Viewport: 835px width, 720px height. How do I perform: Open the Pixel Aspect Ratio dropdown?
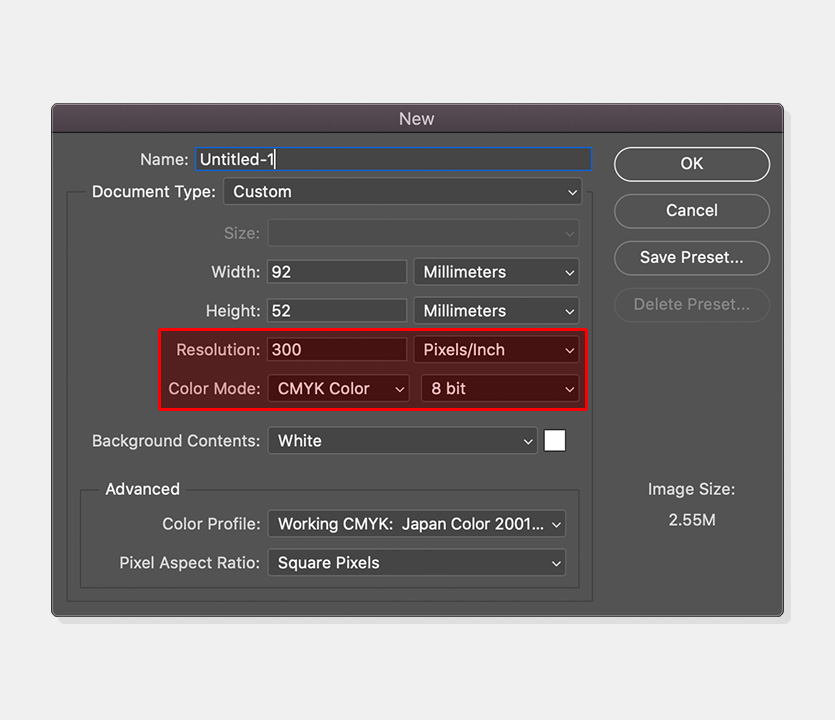pyautogui.click(x=416, y=563)
